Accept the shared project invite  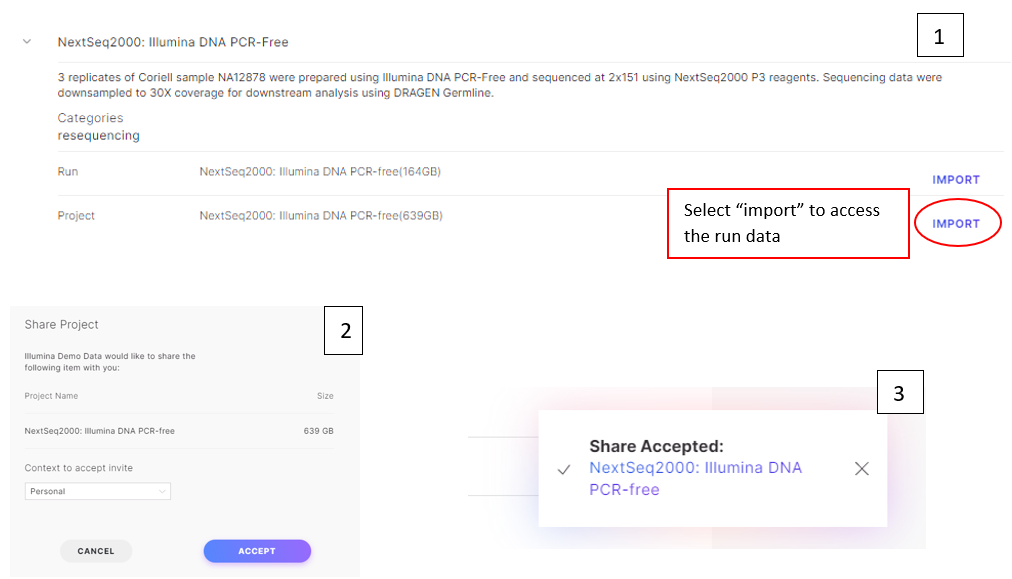(x=257, y=551)
